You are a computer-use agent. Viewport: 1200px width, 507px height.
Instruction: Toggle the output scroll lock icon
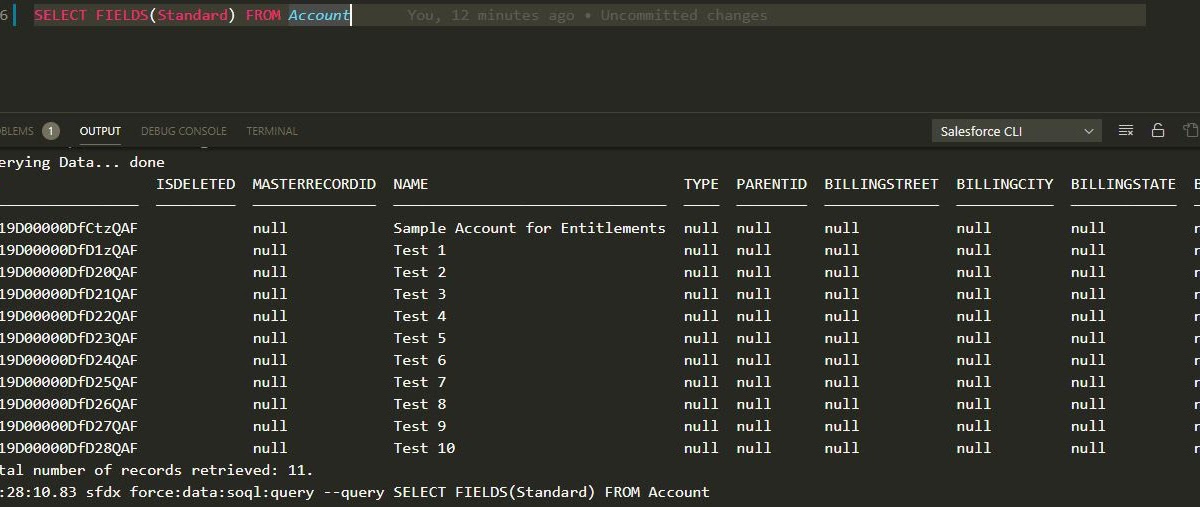tap(1158, 131)
